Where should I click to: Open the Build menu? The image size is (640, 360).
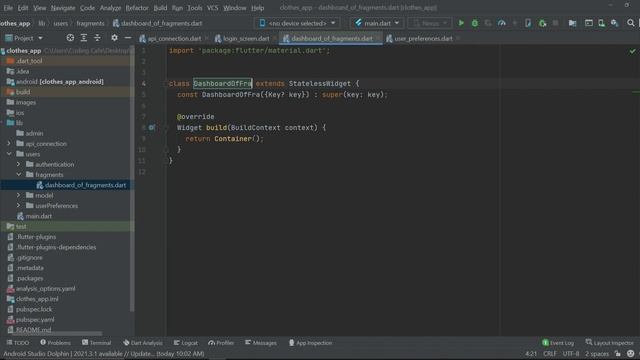pyautogui.click(x=160, y=8)
